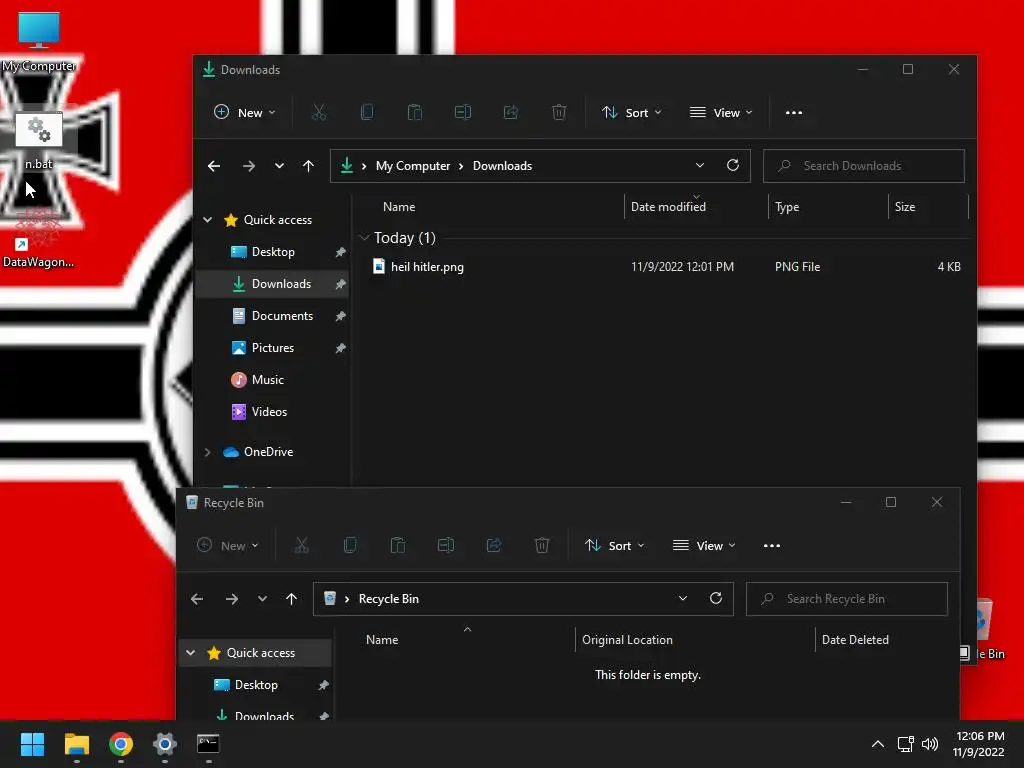Click the Copy icon in Downloads toolbar
1024x768 pixels.
pos(367,112)
